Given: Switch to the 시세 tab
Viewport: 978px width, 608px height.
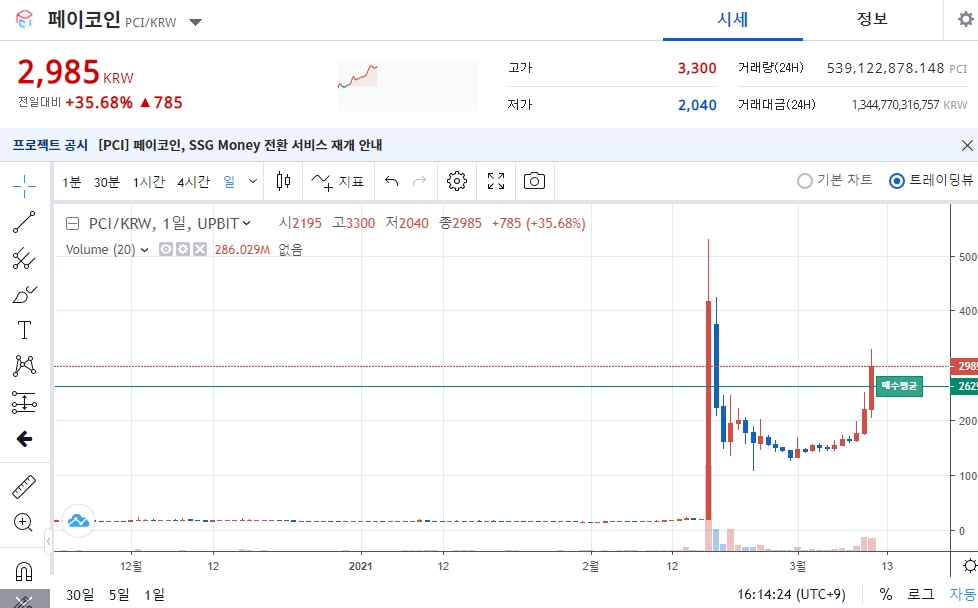Looking at the screenshot, I should (x=732, y=19).
